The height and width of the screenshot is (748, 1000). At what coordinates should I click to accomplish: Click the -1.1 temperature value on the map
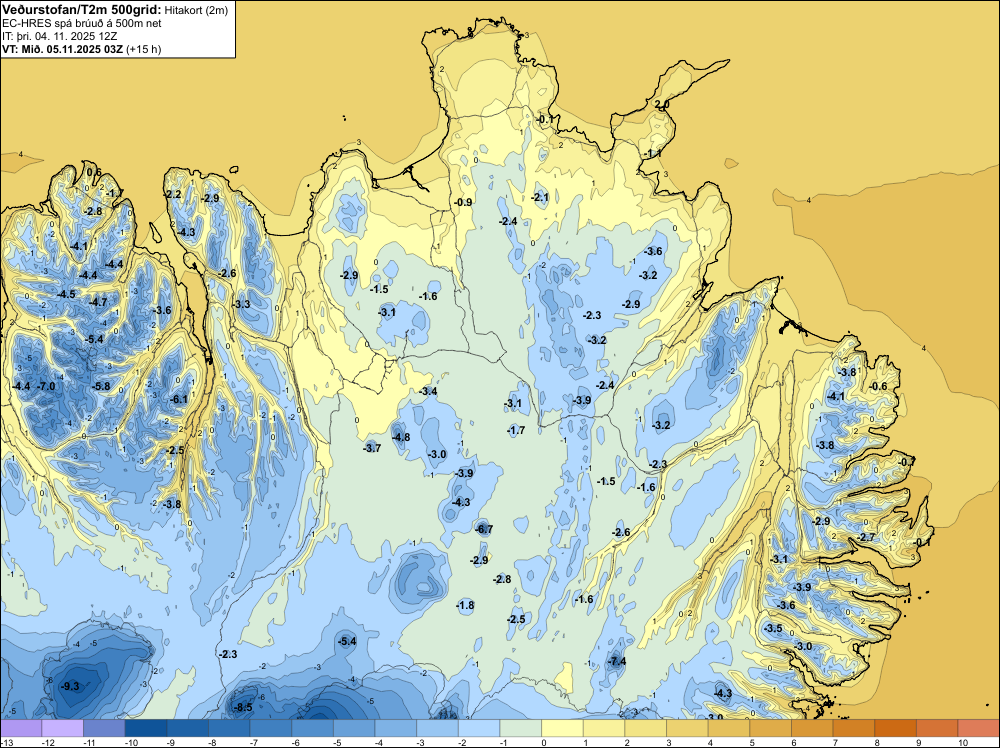click(652, 154)
